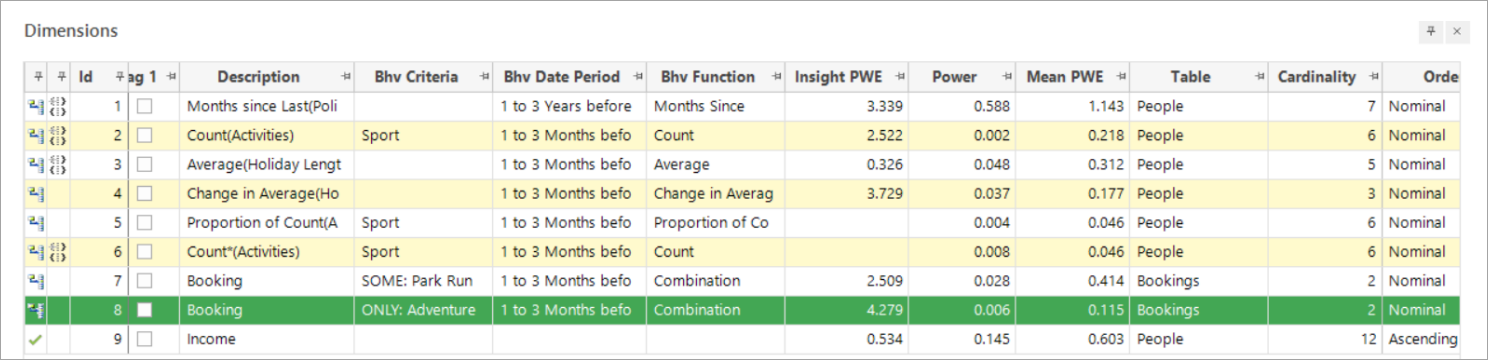Click the 'Ascending' order cell on Income row
Screen dimensions: 1488x360
(1422, 339)
